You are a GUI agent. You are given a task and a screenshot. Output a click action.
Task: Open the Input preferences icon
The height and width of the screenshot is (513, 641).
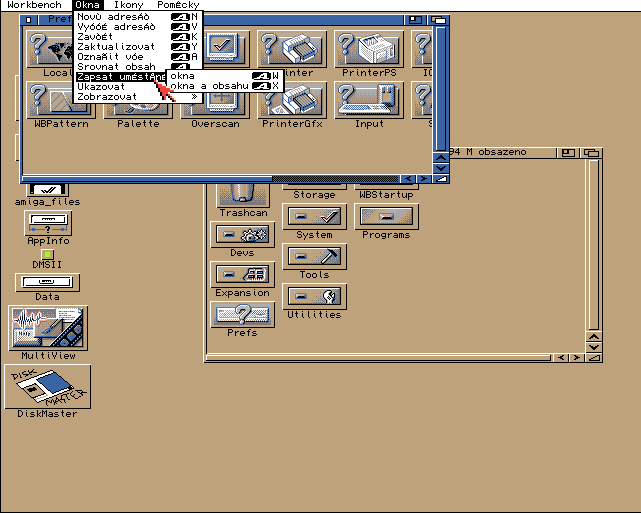click(369, 101)
